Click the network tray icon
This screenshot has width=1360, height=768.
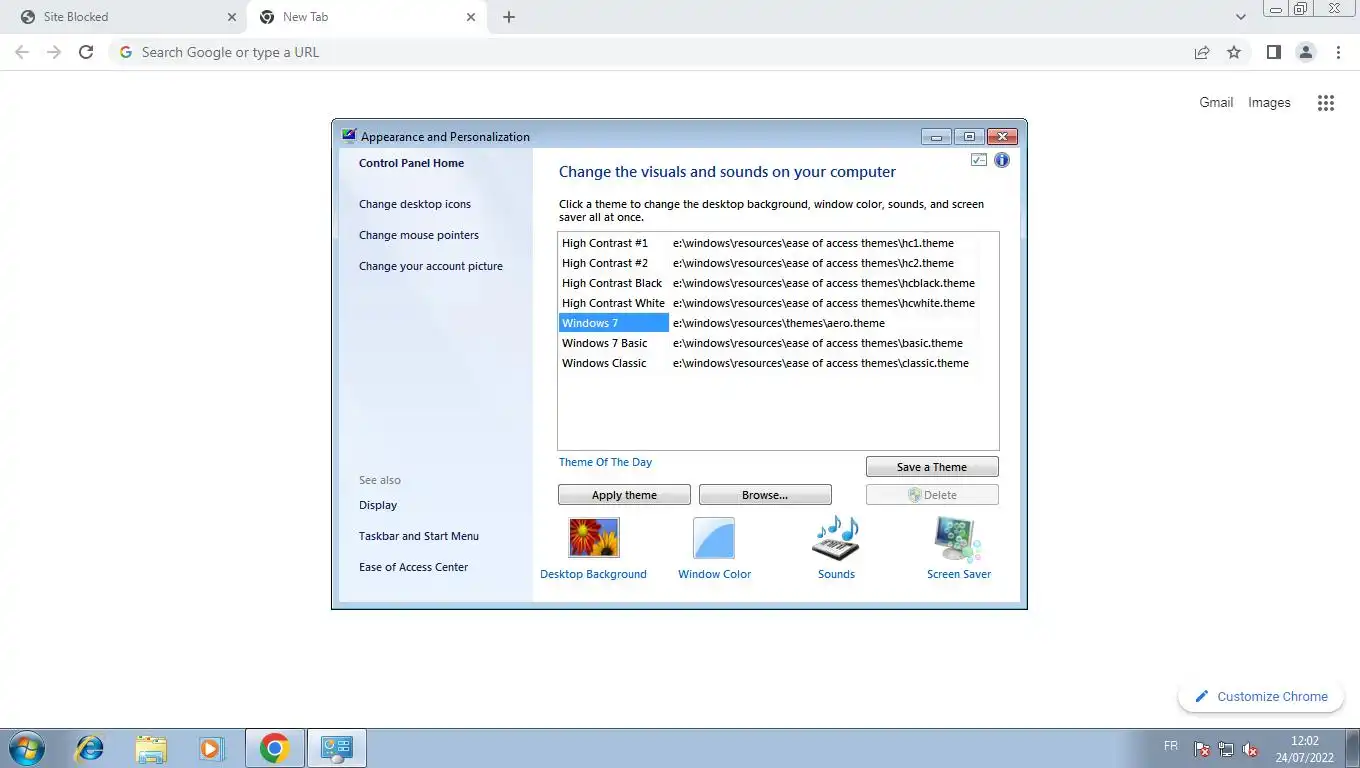1226,749
